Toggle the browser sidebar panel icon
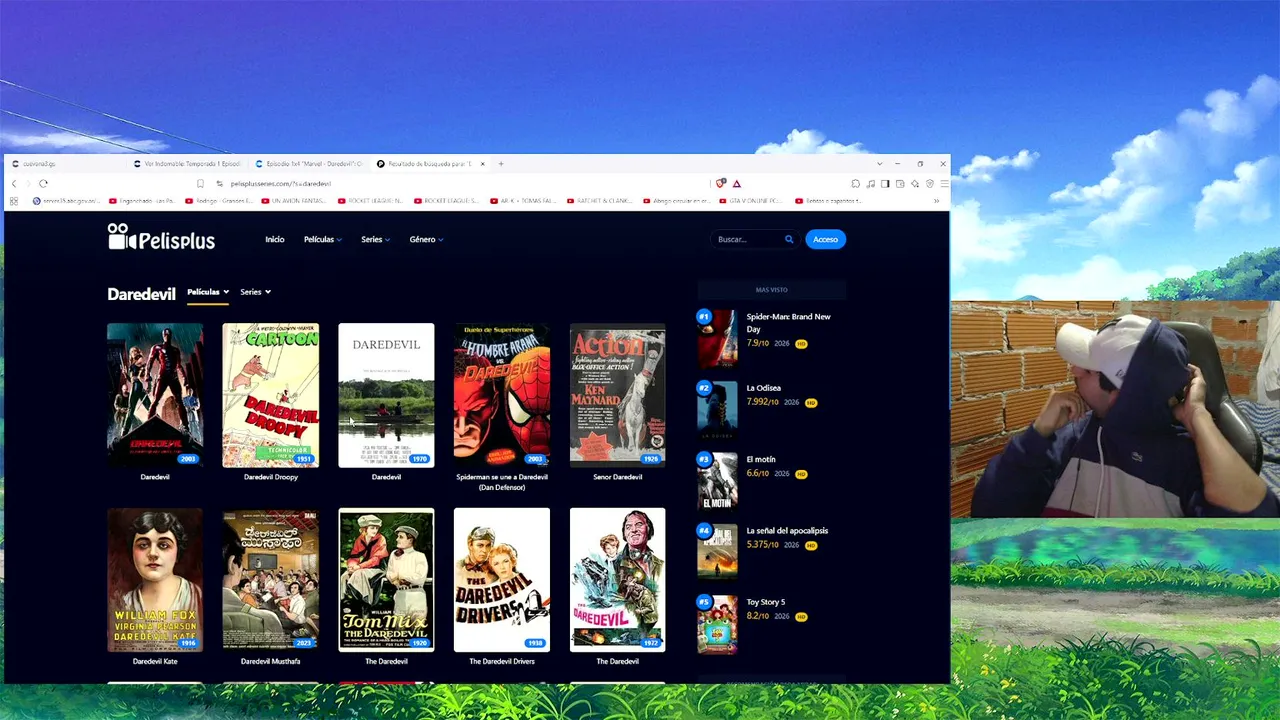Image resolution: width=1280 pixels, height=720 pixels. [x=885, y=183]
